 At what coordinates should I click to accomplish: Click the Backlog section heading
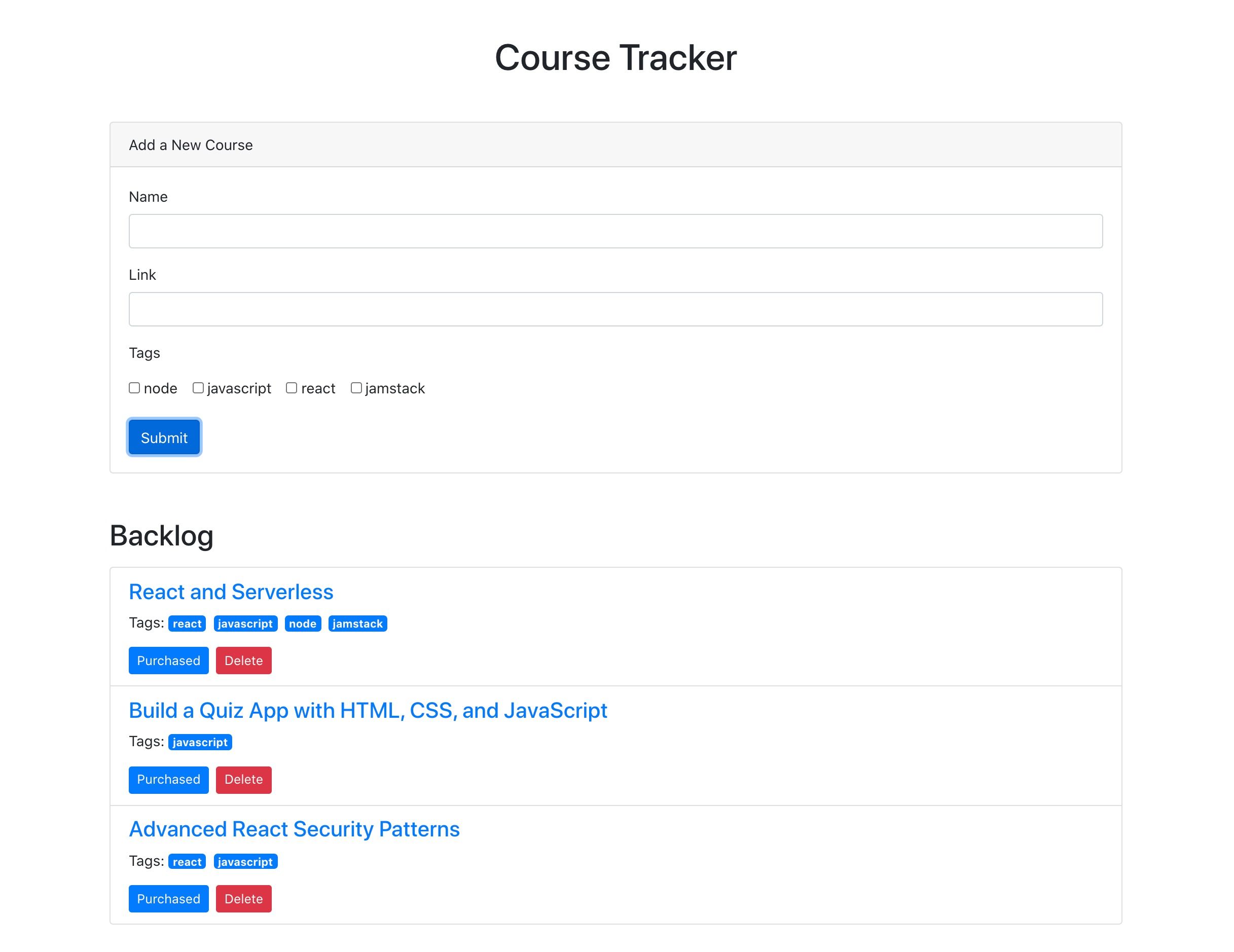coord(162,535)
